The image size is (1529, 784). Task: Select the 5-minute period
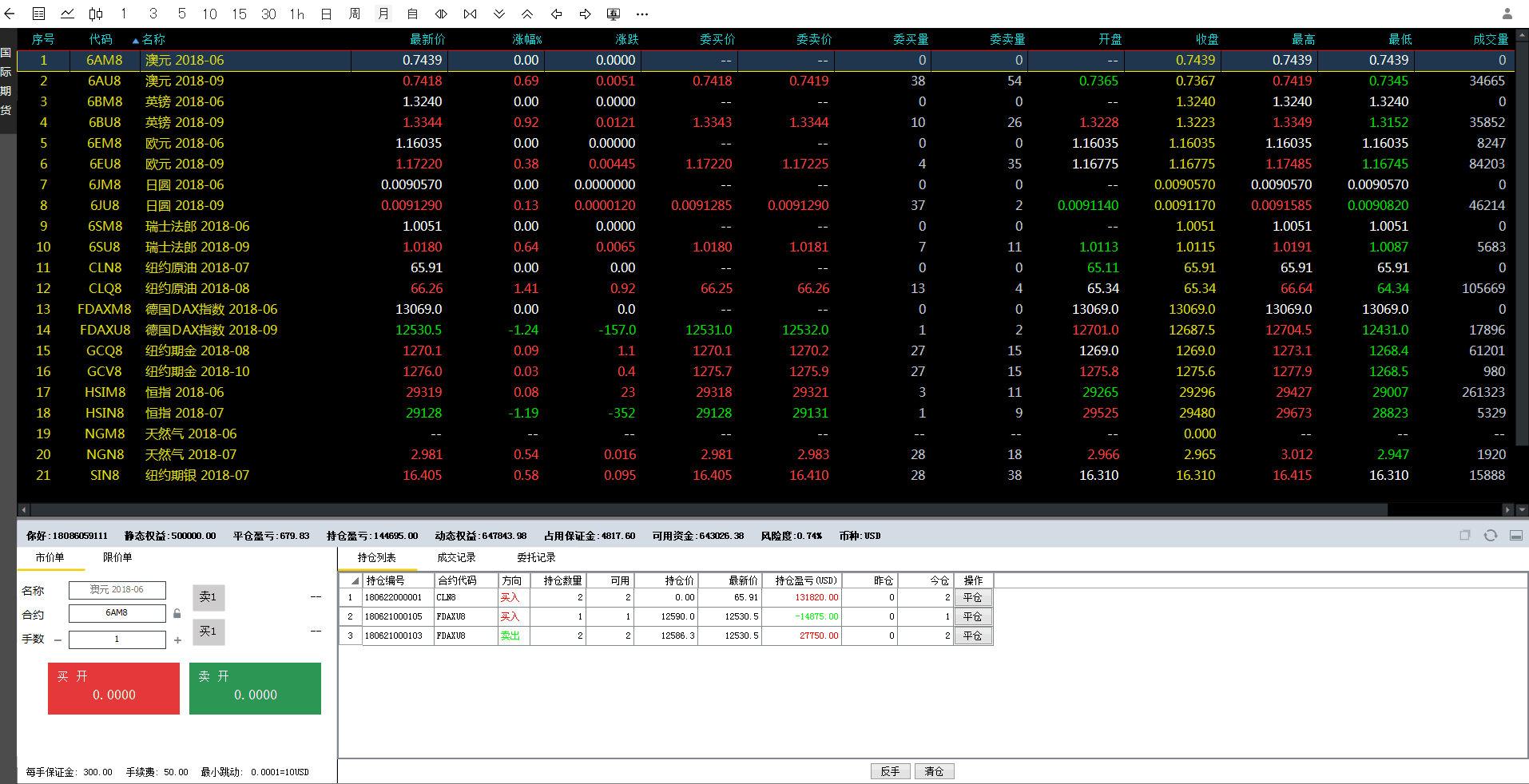tap(181, 14)
